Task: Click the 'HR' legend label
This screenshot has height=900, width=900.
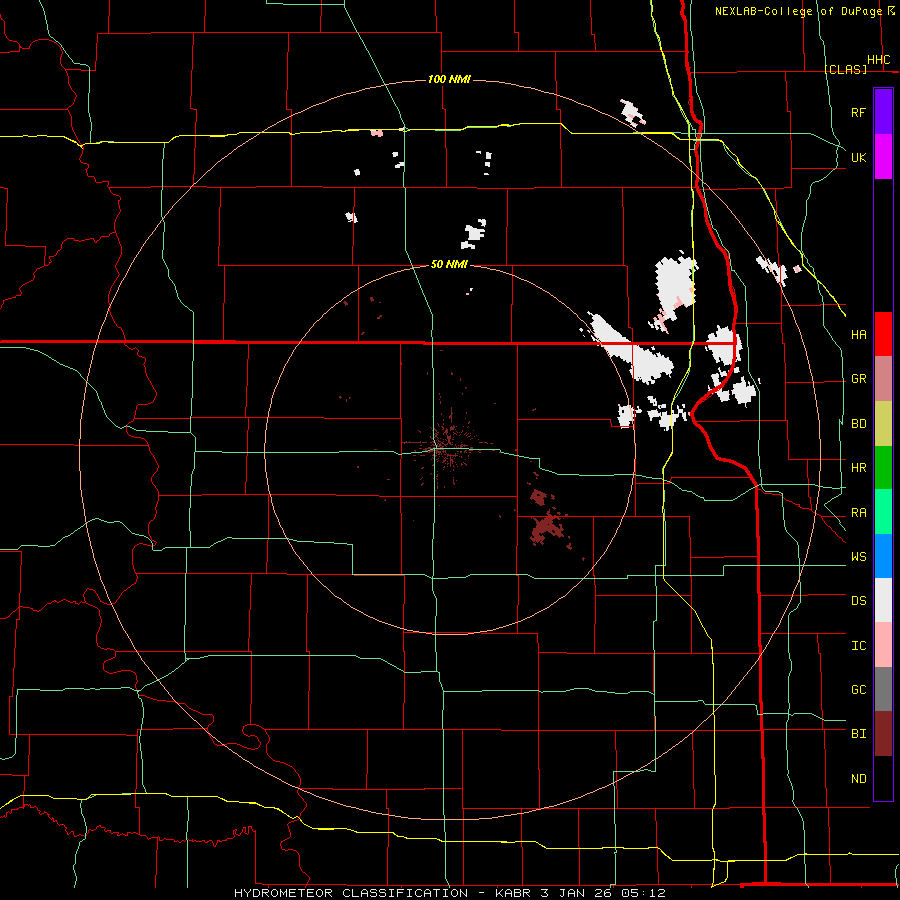Action: coord(859,468)
